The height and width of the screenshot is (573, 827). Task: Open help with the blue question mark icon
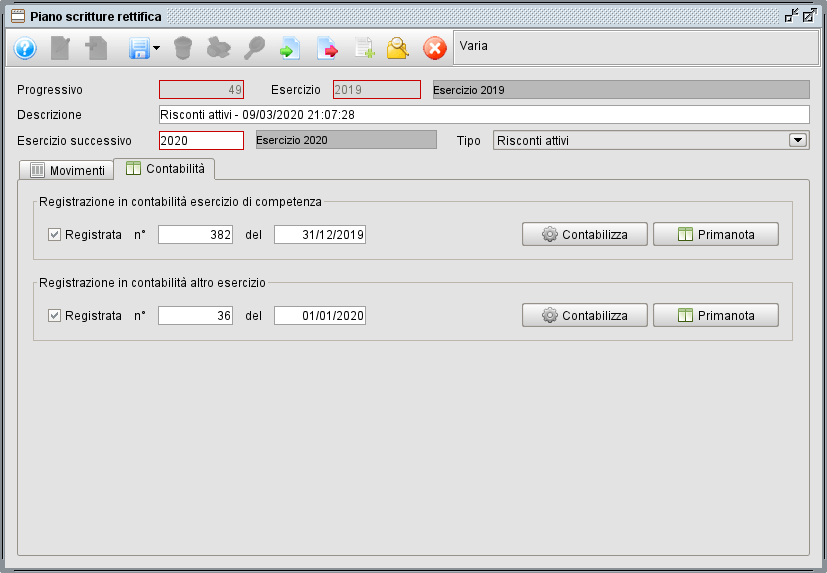[25, 49]
